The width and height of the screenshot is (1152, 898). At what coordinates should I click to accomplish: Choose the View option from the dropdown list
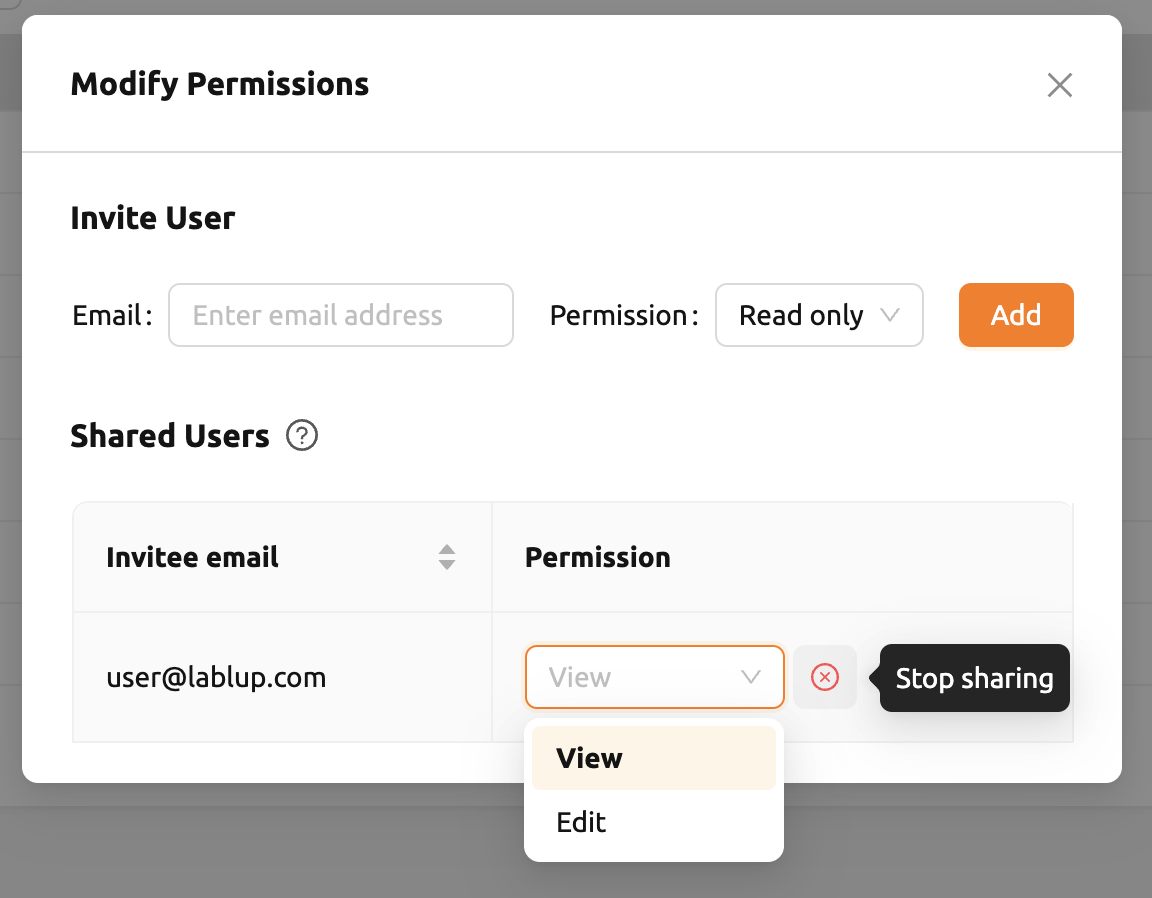point(654,758)
